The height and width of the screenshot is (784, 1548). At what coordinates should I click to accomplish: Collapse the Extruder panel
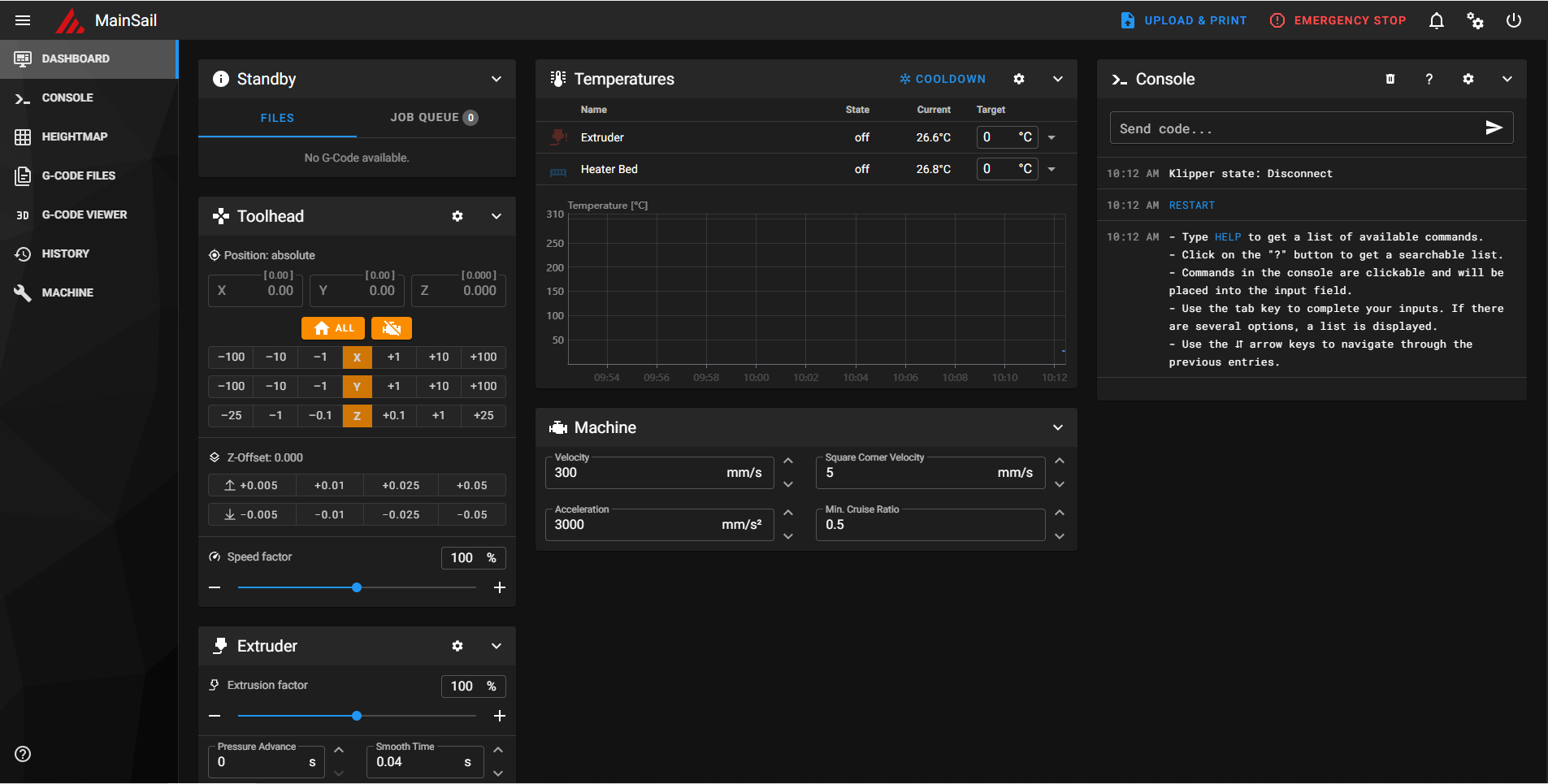pyautogui.click(x=496, y=646)
